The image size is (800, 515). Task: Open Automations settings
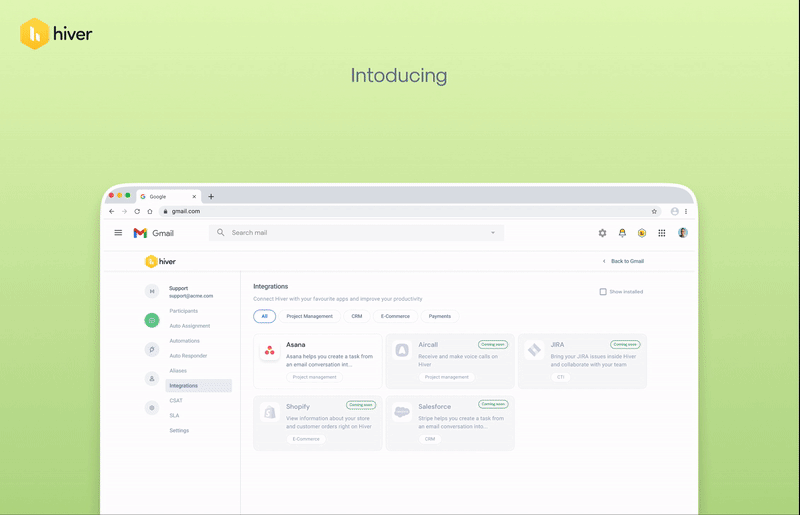point(184,340)
